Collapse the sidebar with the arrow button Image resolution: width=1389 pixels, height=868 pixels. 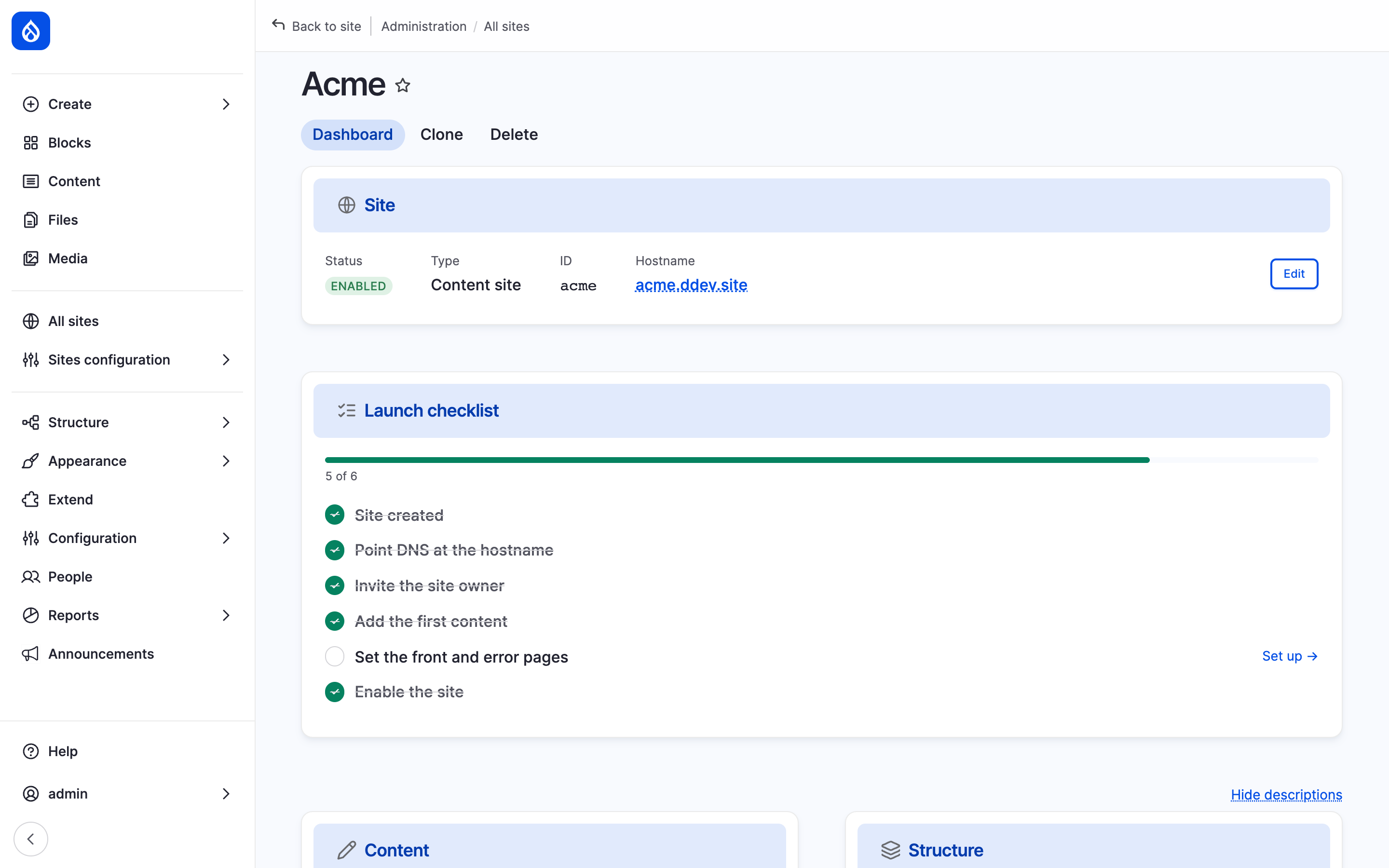(31, 839)
